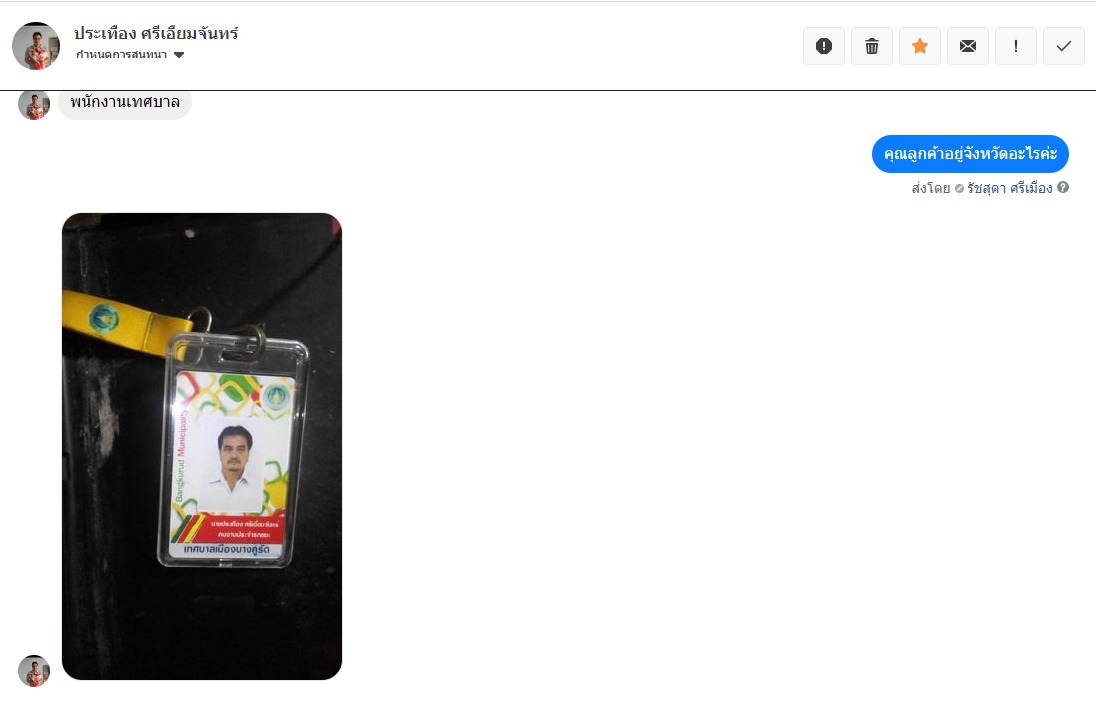Toggle the orange star on this conversation
1096x709 pixels.
click(x=920, y=46)
